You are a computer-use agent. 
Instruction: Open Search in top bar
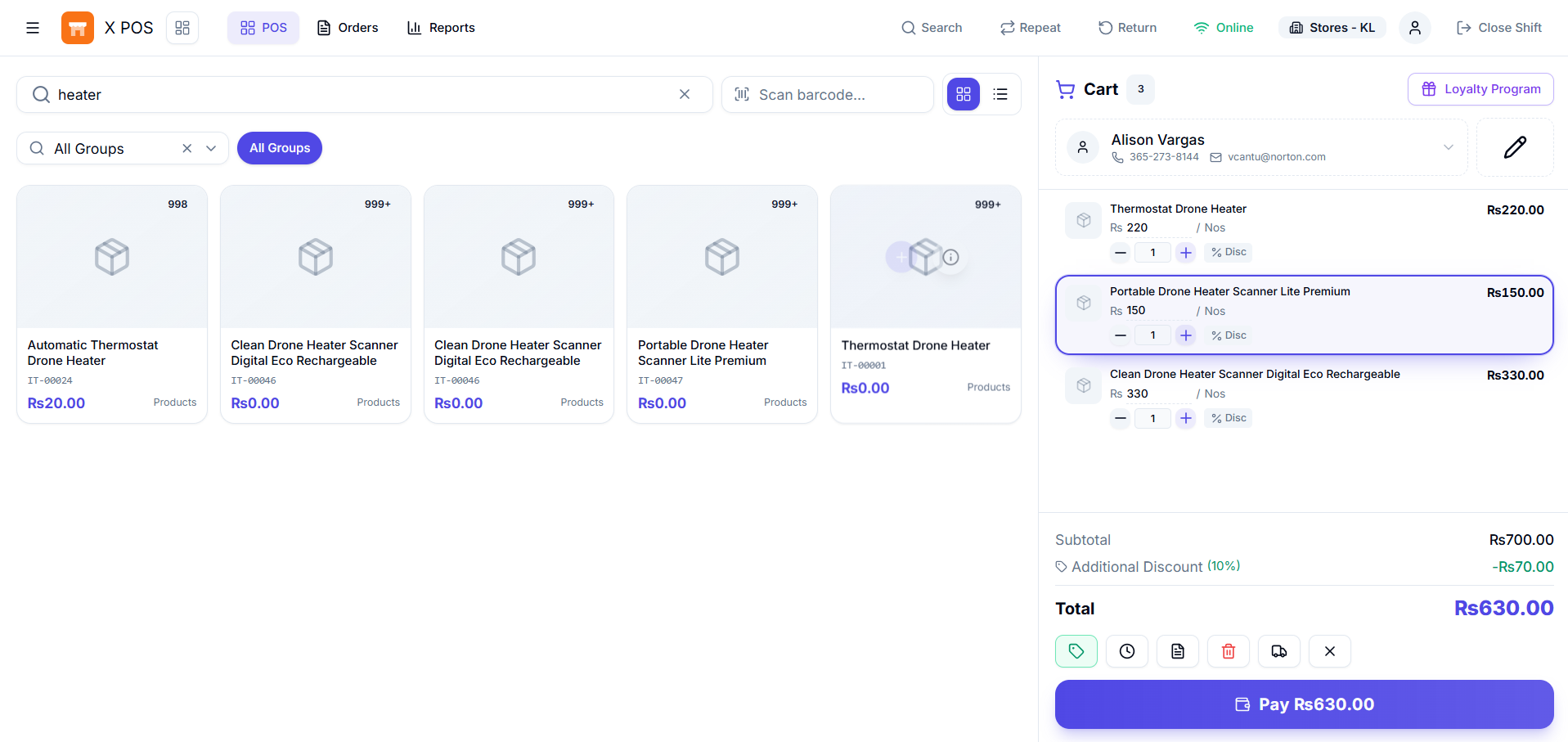click(x=932, y=28)
